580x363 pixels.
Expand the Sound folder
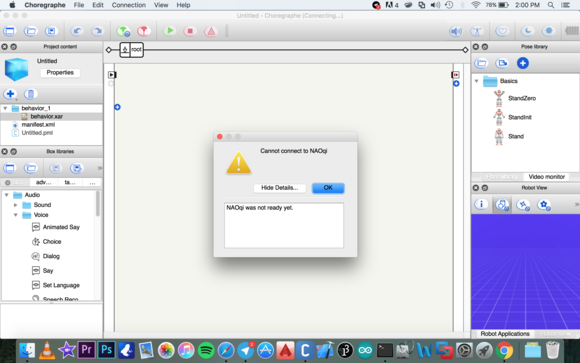(x=16, y=205)
